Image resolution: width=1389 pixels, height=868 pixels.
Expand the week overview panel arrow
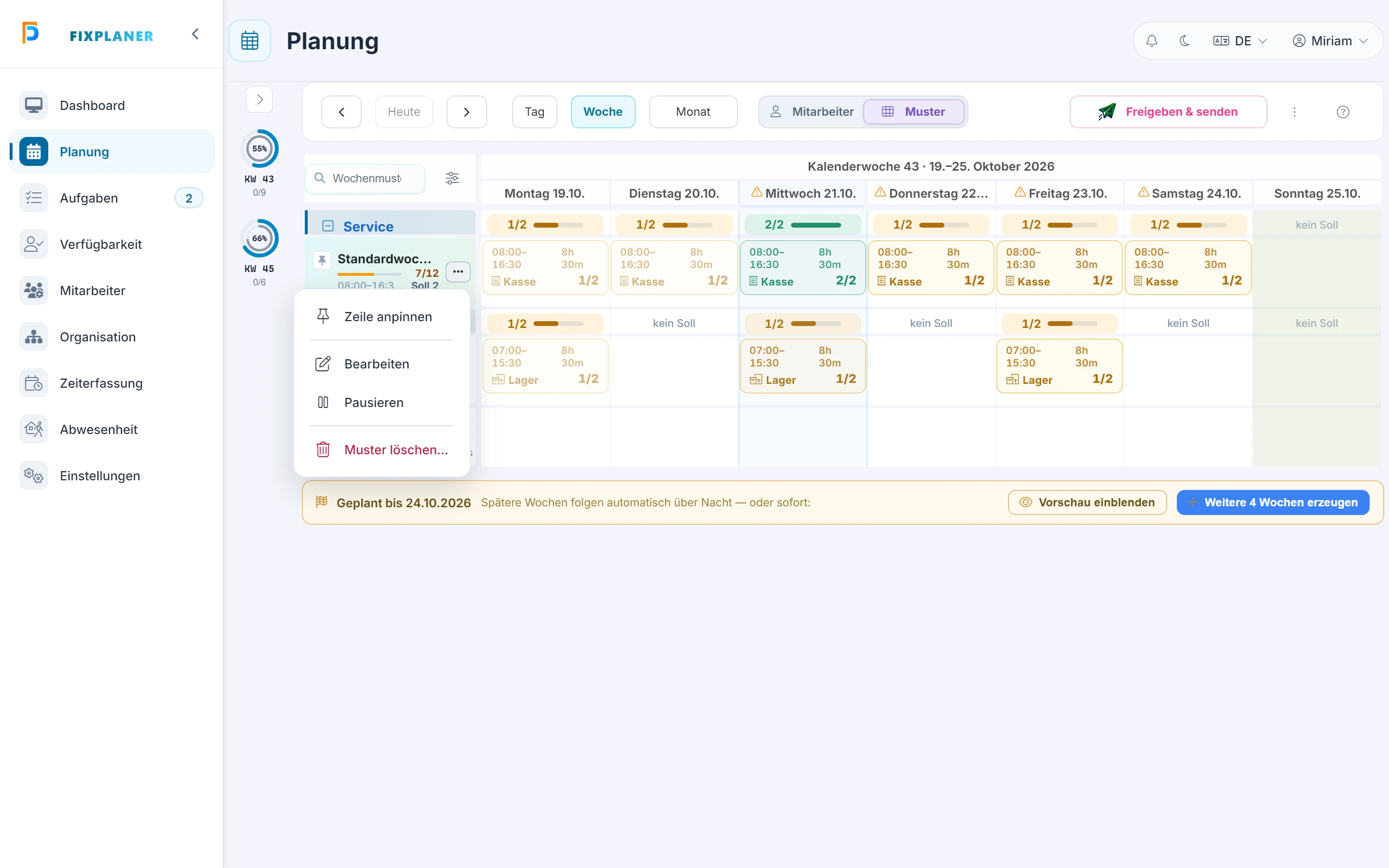259,99
